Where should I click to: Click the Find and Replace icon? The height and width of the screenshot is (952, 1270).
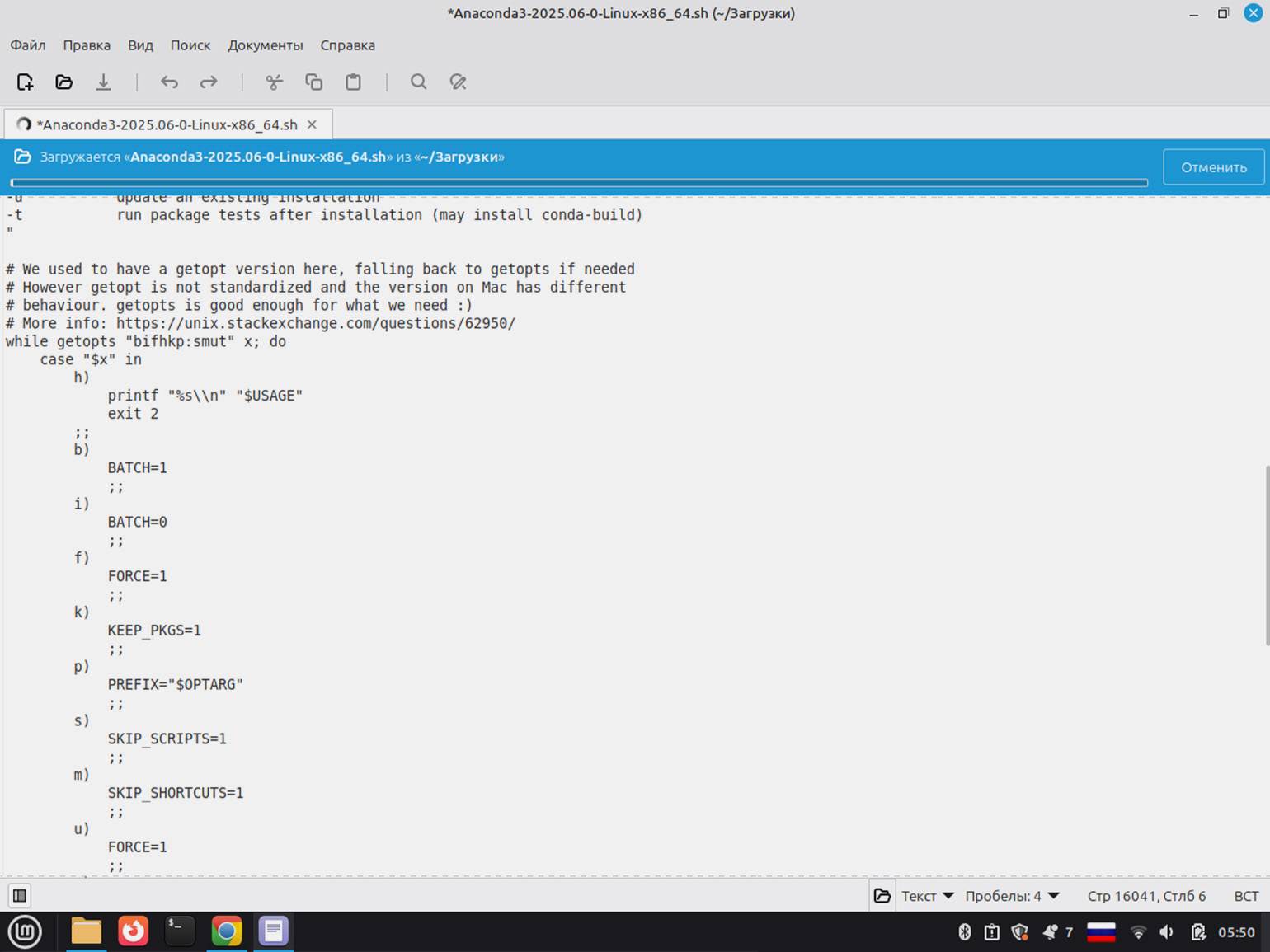tap(458, 82)
